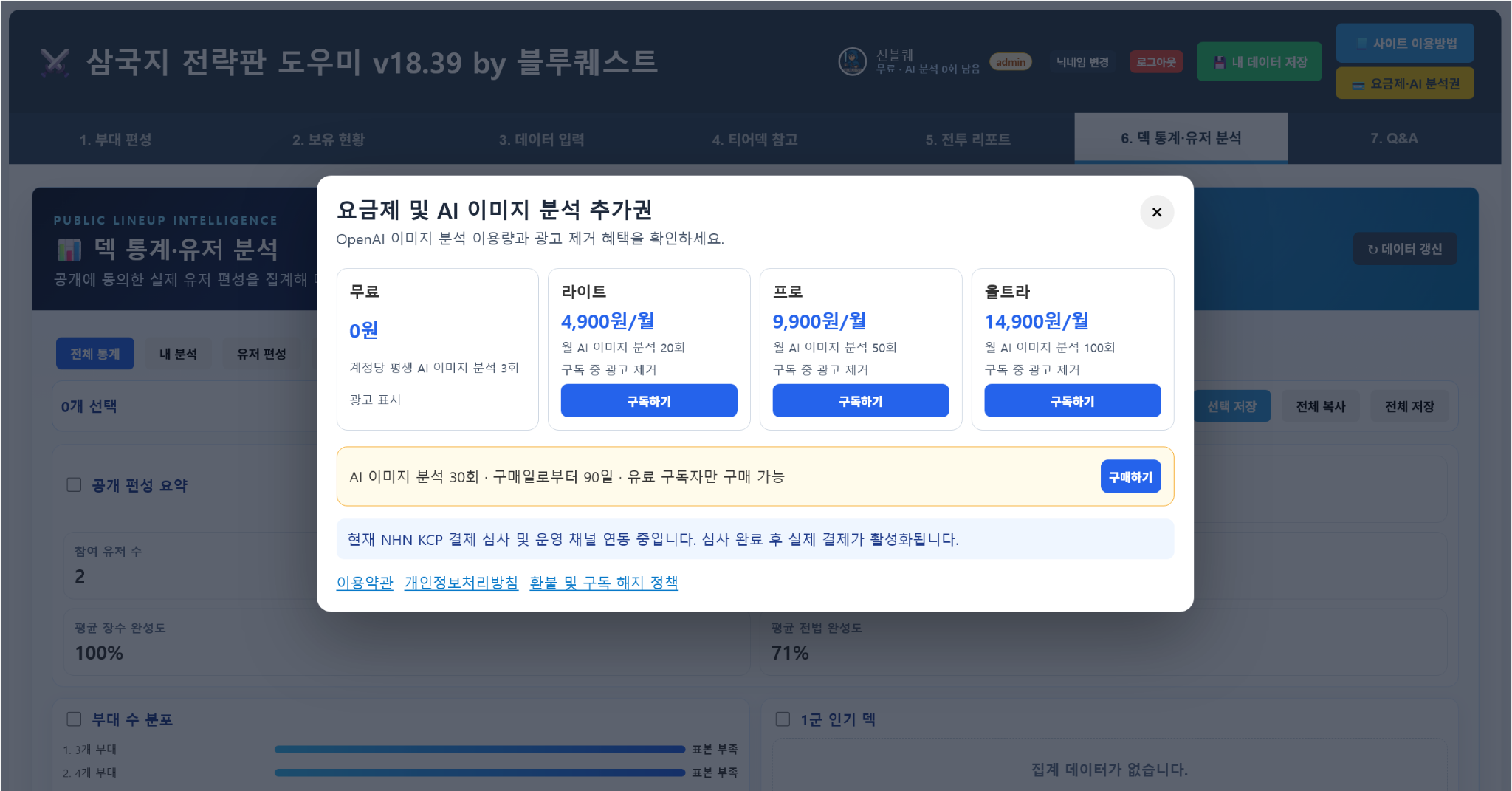Click the 구매하기 button for 30 analyses
This screenshot has height=791, width=1512.
[1130, 476]
